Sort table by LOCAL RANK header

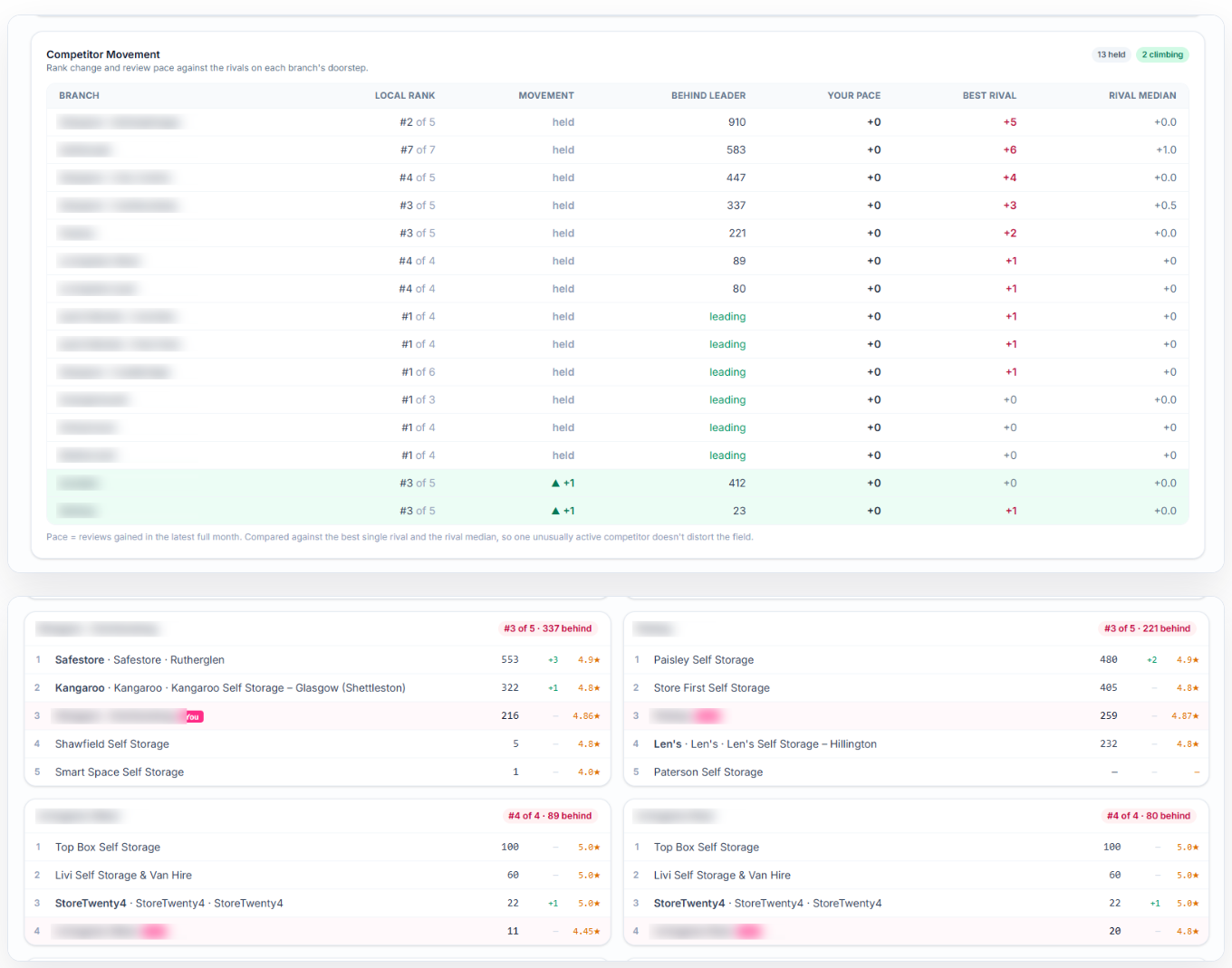click(405, 96)
